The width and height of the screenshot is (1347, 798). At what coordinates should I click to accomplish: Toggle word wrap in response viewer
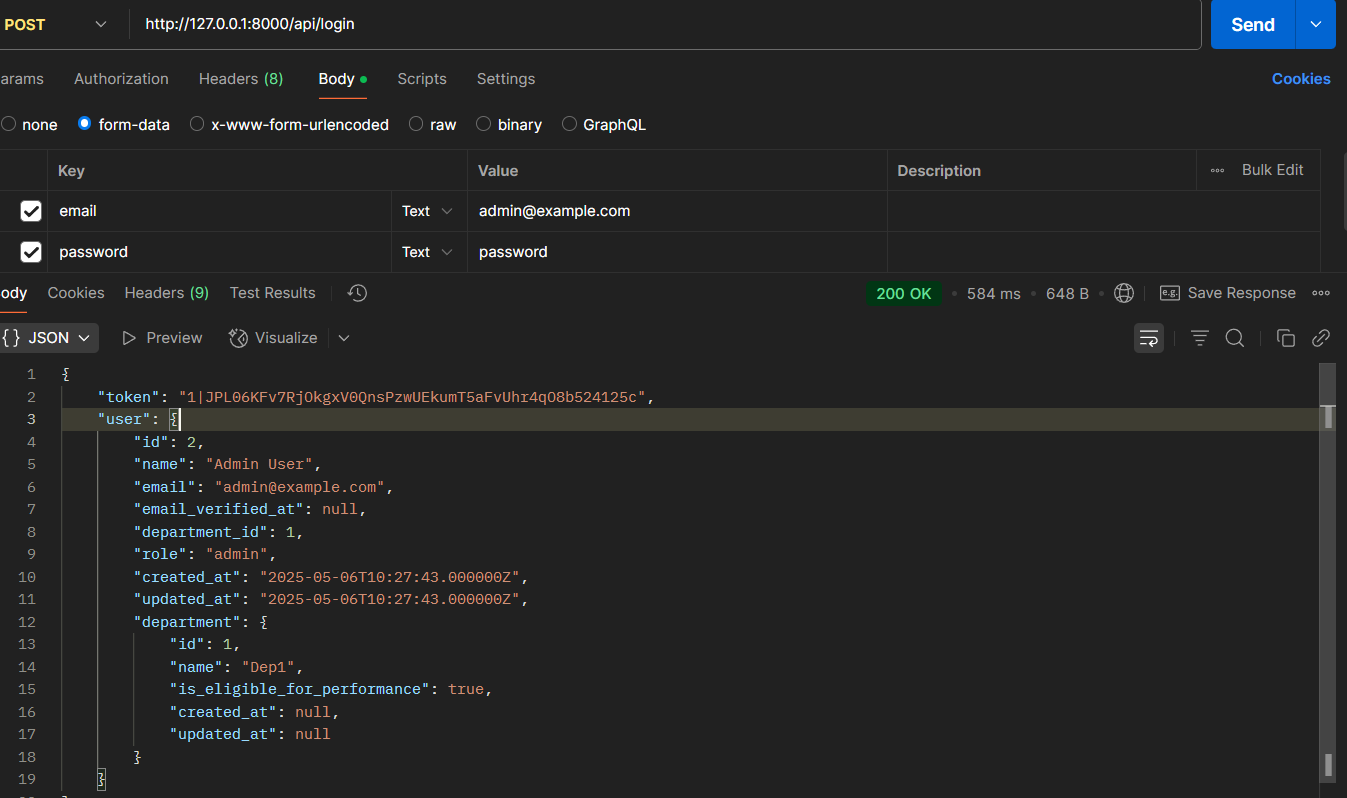pyautogui.click(x=1149, y=338)
